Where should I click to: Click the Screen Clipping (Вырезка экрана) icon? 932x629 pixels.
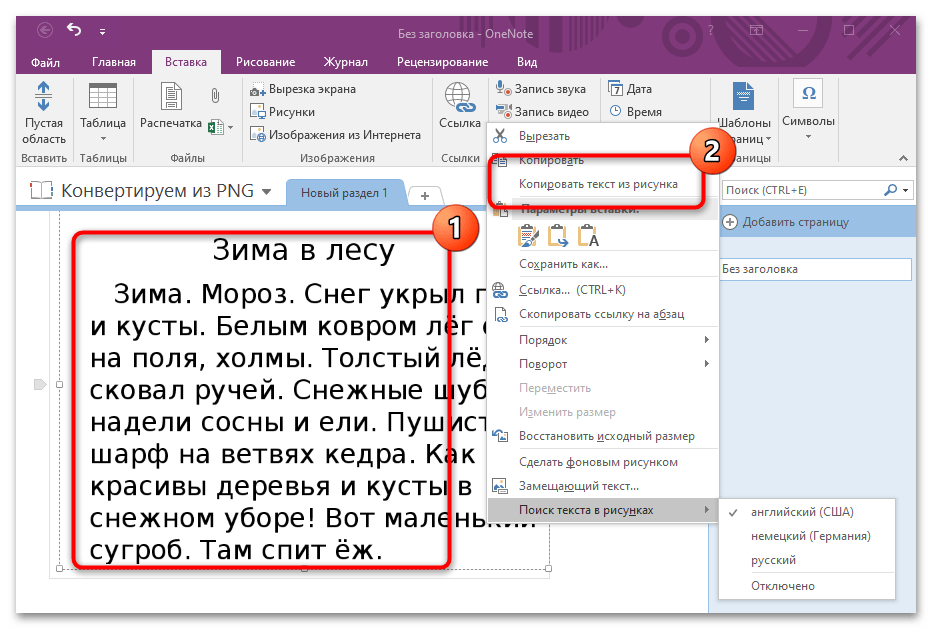click(x=258, y=89)
